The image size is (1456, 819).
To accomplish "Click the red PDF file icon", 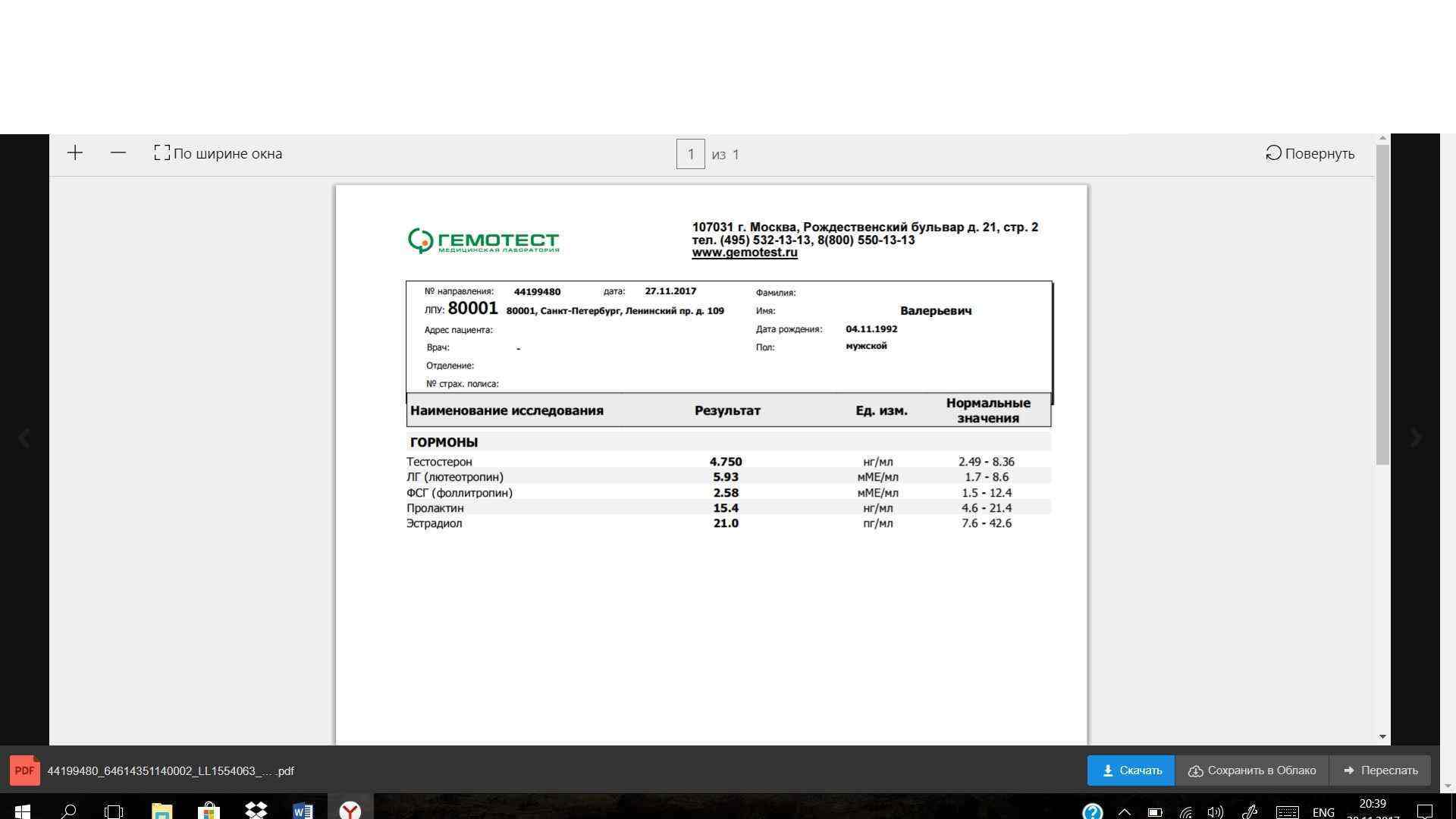I will [x=24, y=770].
